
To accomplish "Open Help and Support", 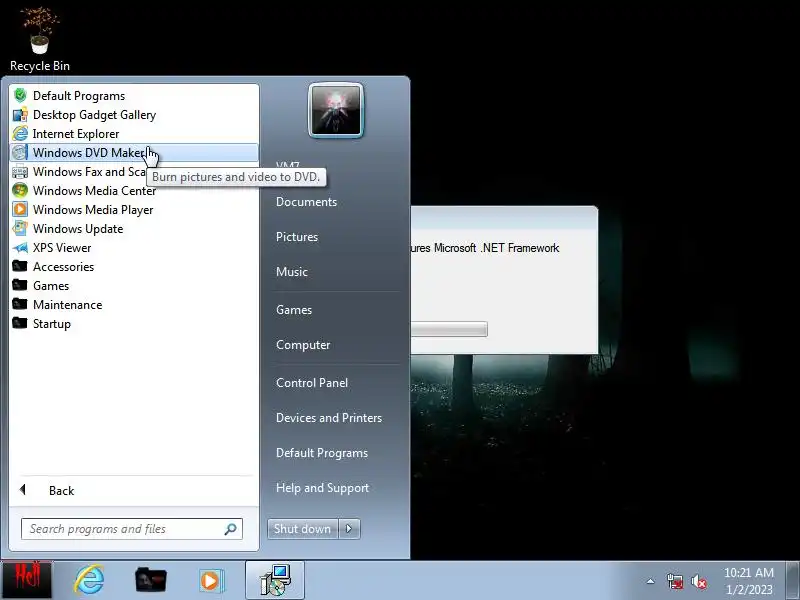I will pos(322,488).
